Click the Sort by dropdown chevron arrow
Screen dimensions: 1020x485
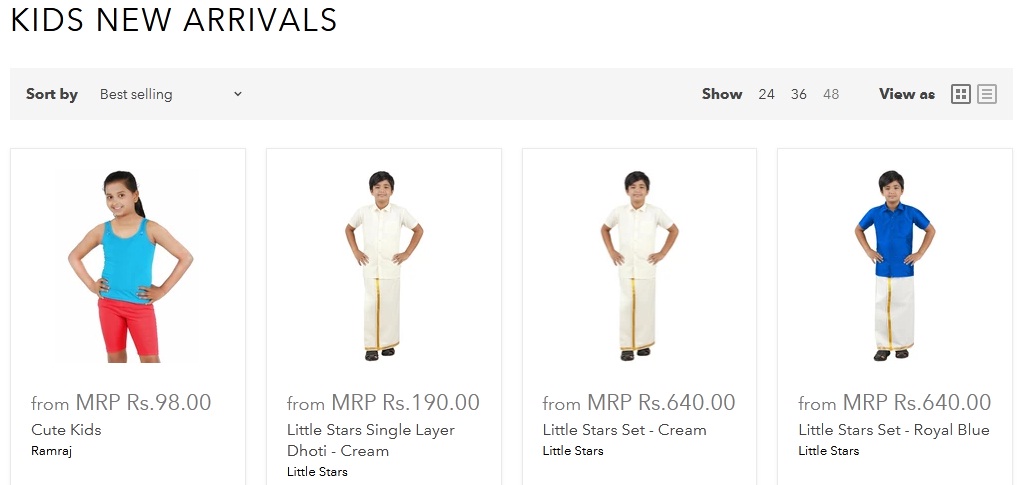click(x=238, y=94)
